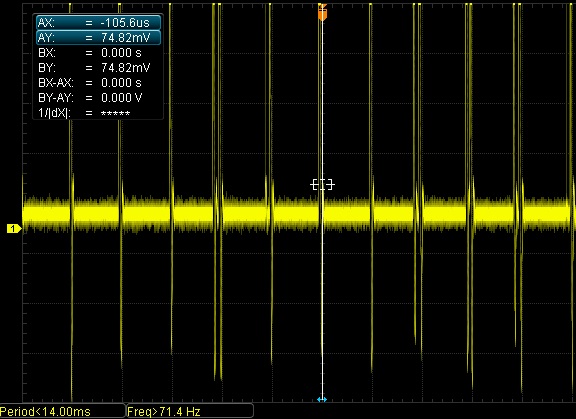Click the 74.82mV AY value
The width and height of the screenshot is (576, 419).
(126, 38)
